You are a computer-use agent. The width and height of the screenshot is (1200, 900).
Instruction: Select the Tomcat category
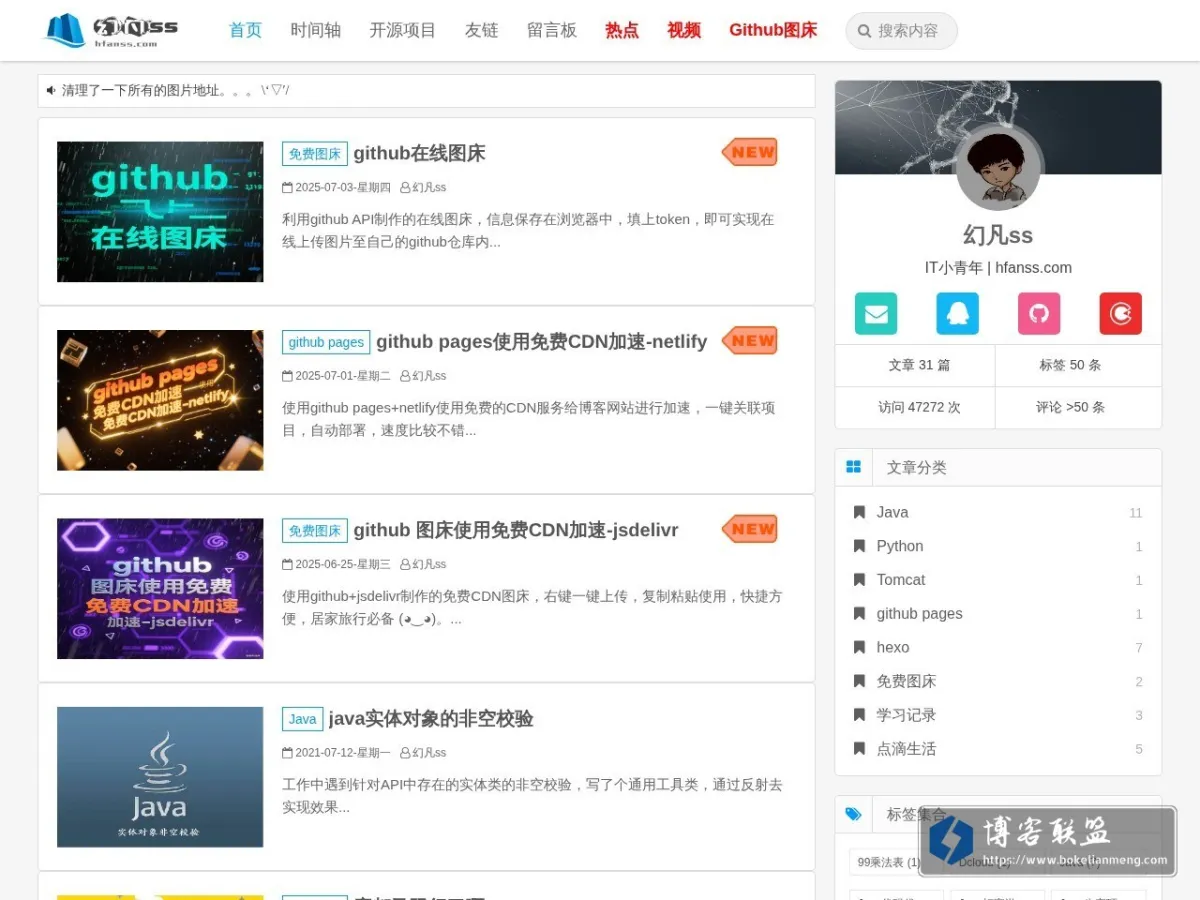tap(901, 580)
